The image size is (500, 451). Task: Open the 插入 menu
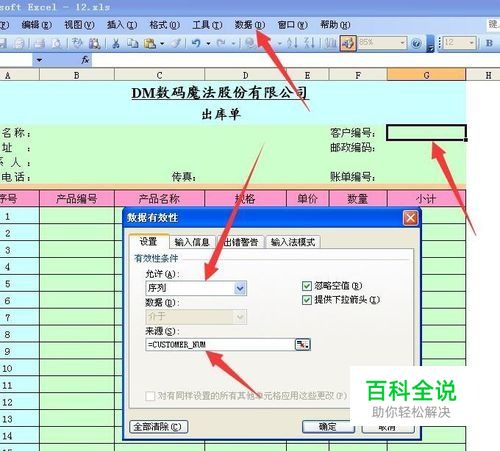[122, 25]
